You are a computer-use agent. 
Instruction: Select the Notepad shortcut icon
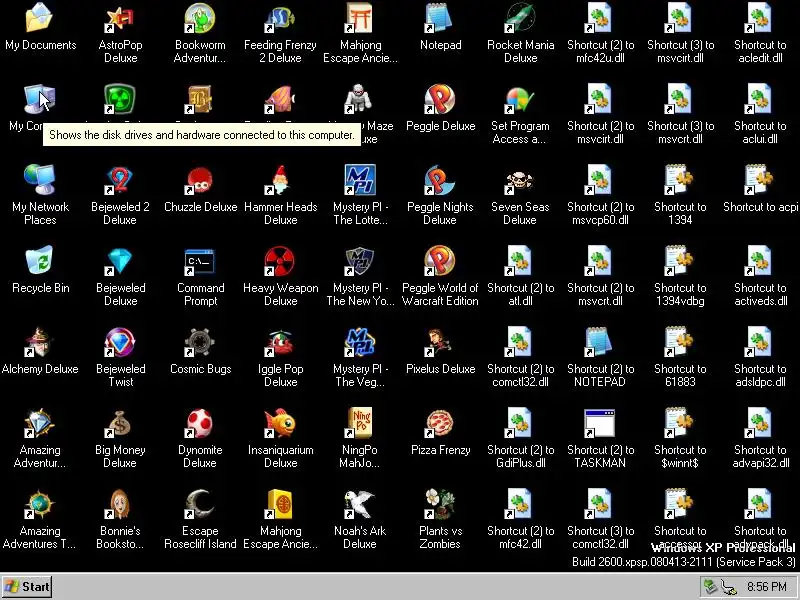[440, 17]
